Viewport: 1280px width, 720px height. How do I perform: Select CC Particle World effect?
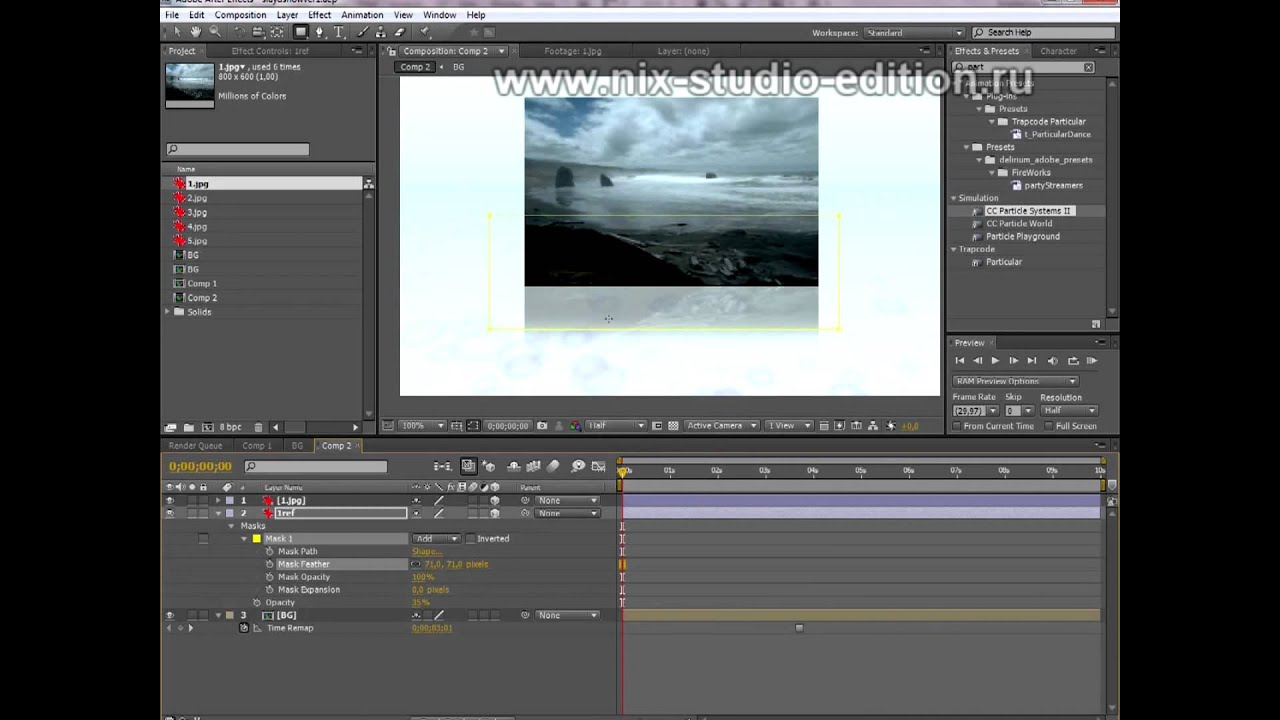click(x=1019, y=224)
